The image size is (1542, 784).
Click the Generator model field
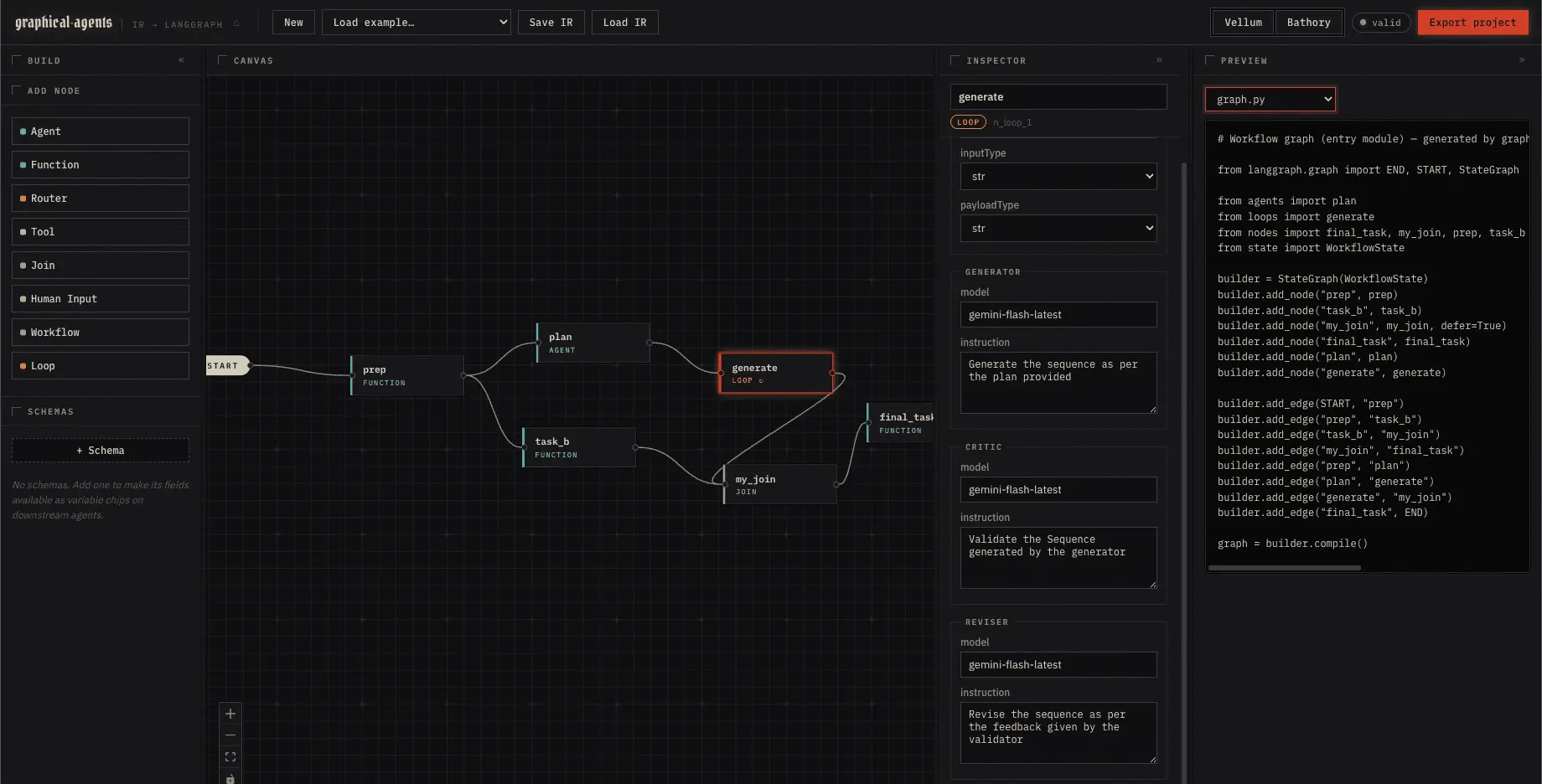[x=1058, y=315]
